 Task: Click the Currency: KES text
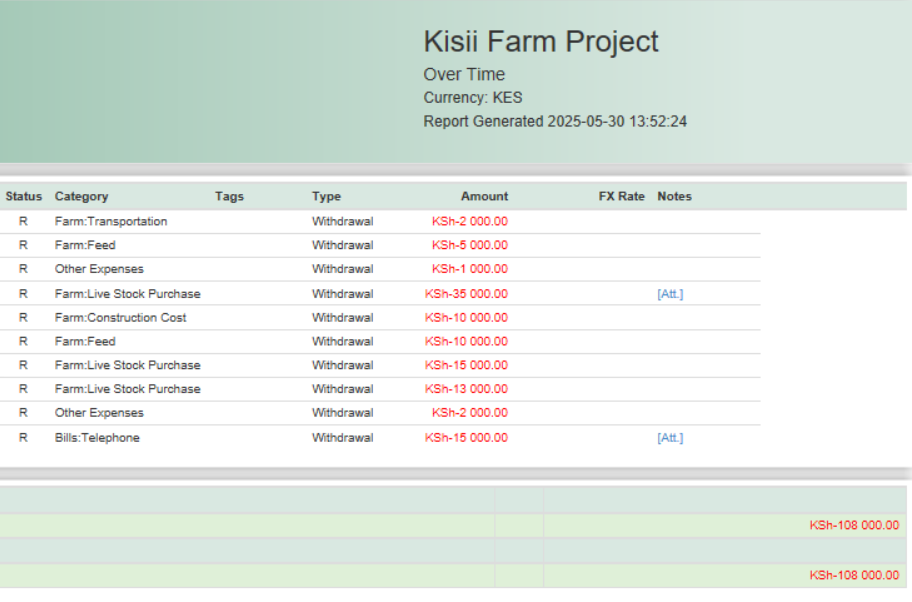coord(473,98)
